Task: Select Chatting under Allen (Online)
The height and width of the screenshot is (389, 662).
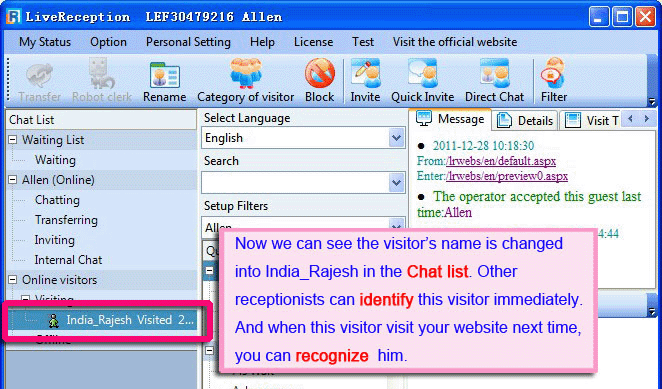Action: [x=57, y=200]
